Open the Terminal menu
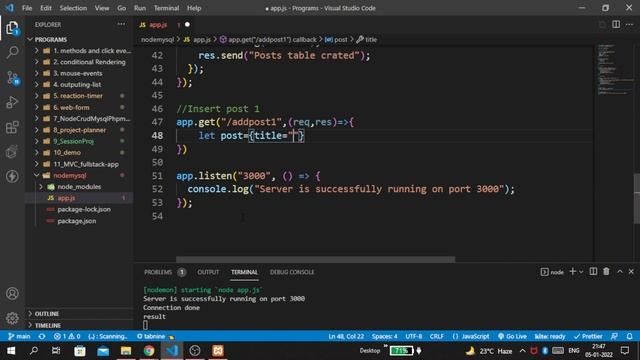 coord(166,8)
